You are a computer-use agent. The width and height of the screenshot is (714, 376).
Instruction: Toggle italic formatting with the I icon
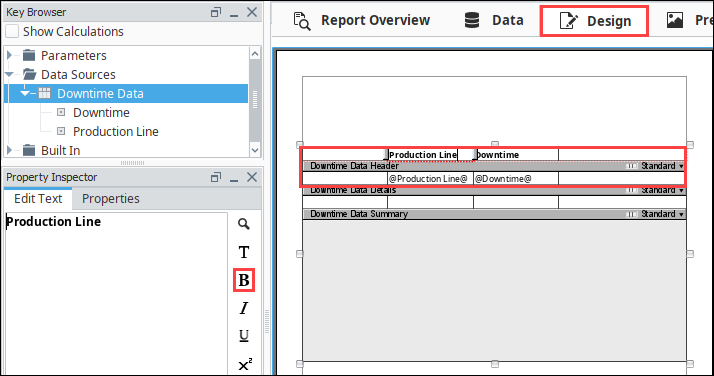click(x=244, y=308)
